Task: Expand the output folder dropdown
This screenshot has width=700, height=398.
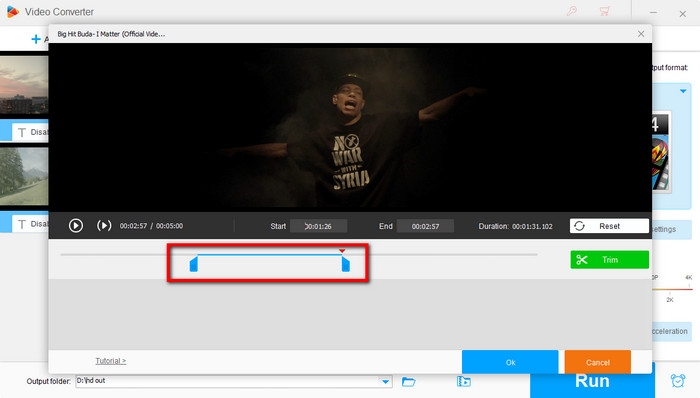Action: pos(385,381)
